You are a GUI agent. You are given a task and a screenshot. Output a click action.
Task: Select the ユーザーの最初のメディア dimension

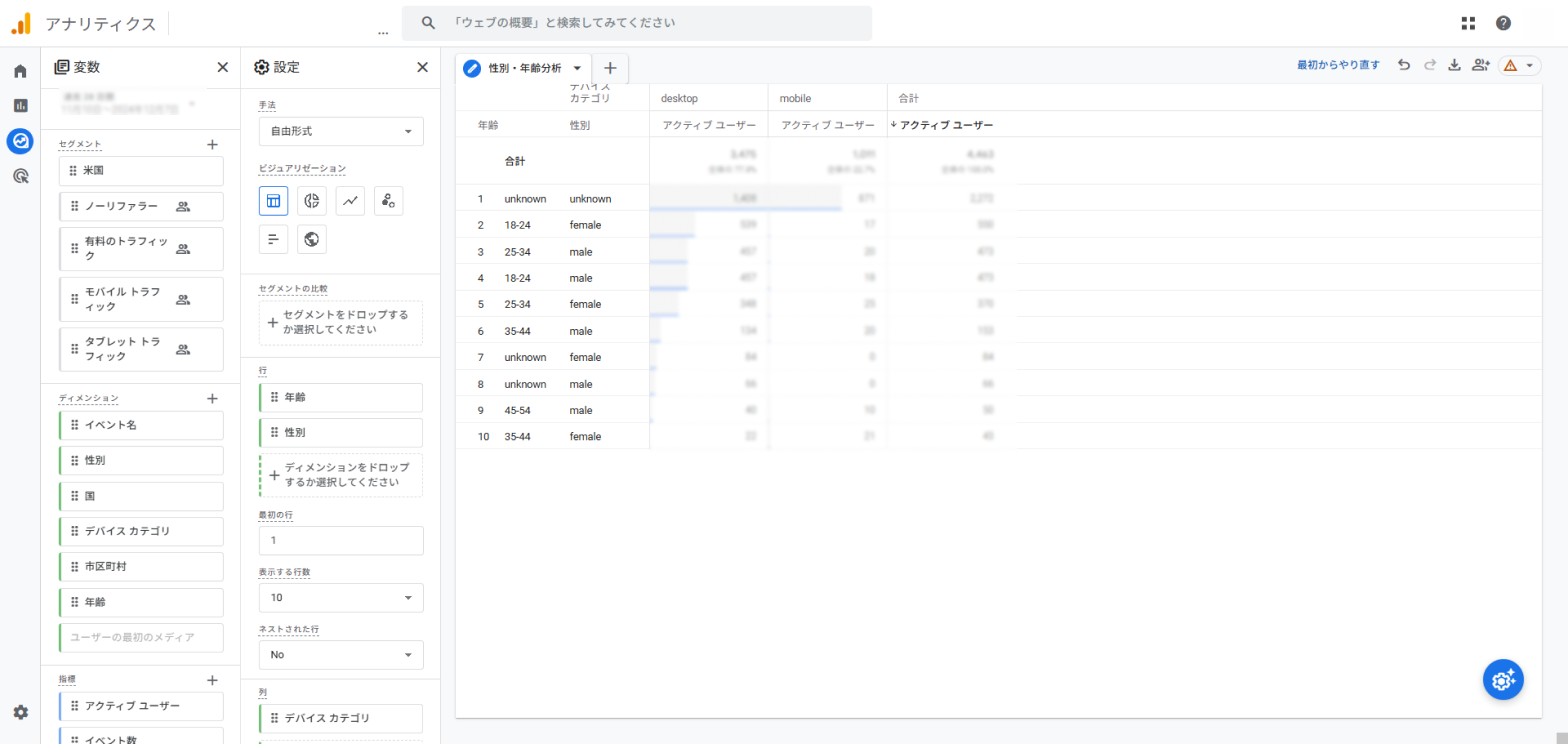[x=141, y=637]
